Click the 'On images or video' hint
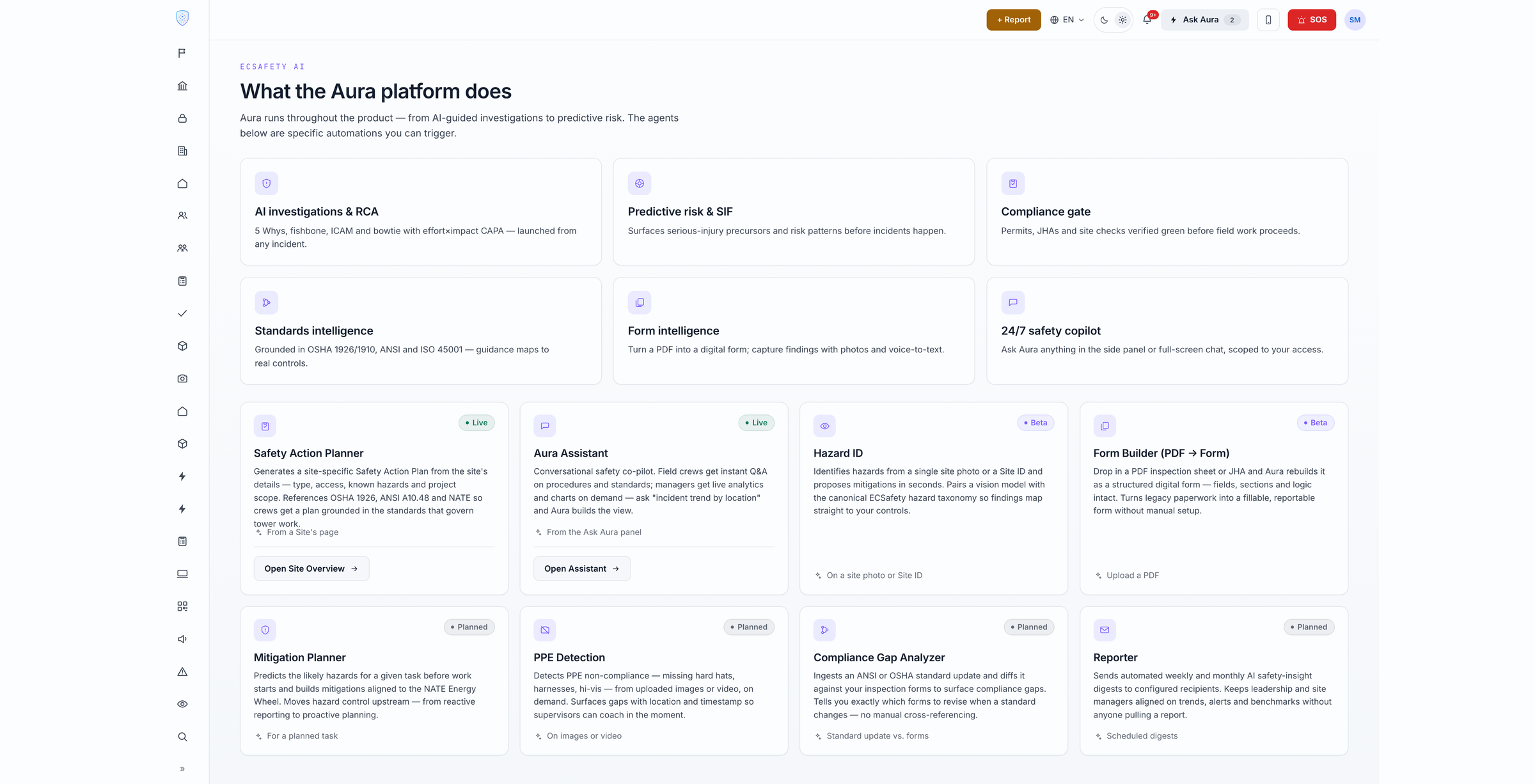The height and width of the screenshot is (784, 1535). click(x=584, y=736)
